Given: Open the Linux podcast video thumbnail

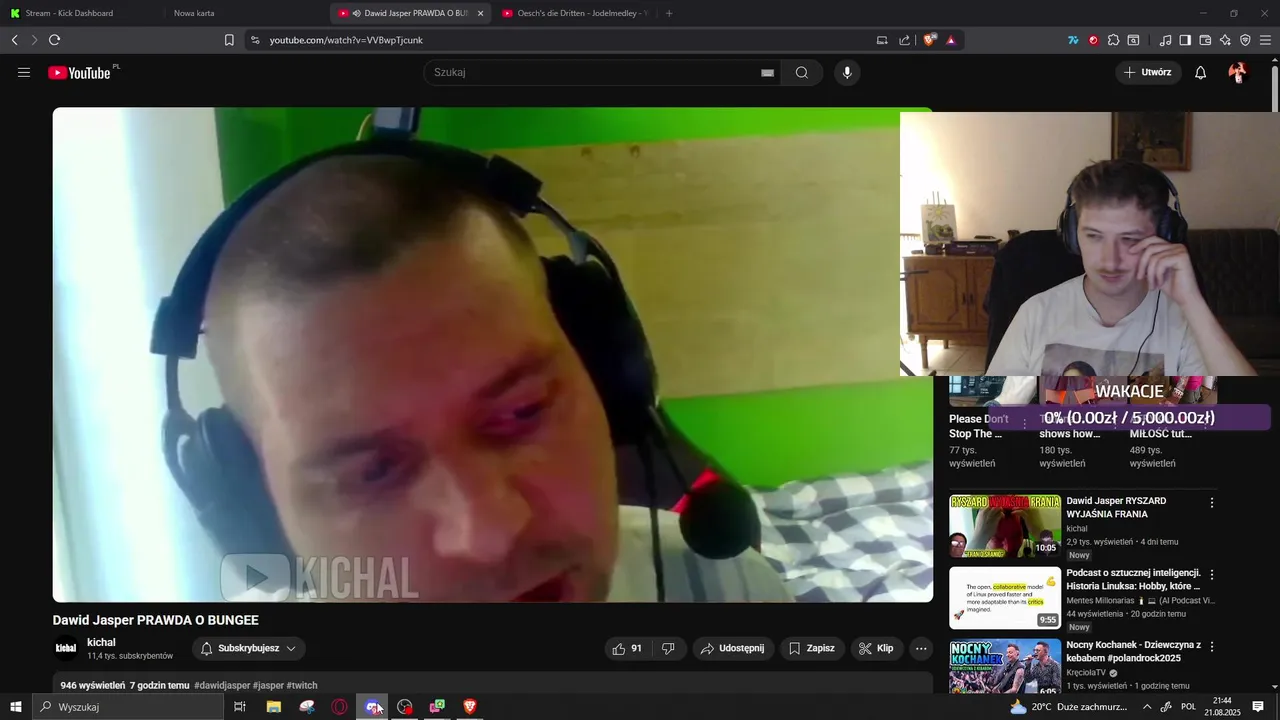Looking at the screenshot, I should point(1005,598).
